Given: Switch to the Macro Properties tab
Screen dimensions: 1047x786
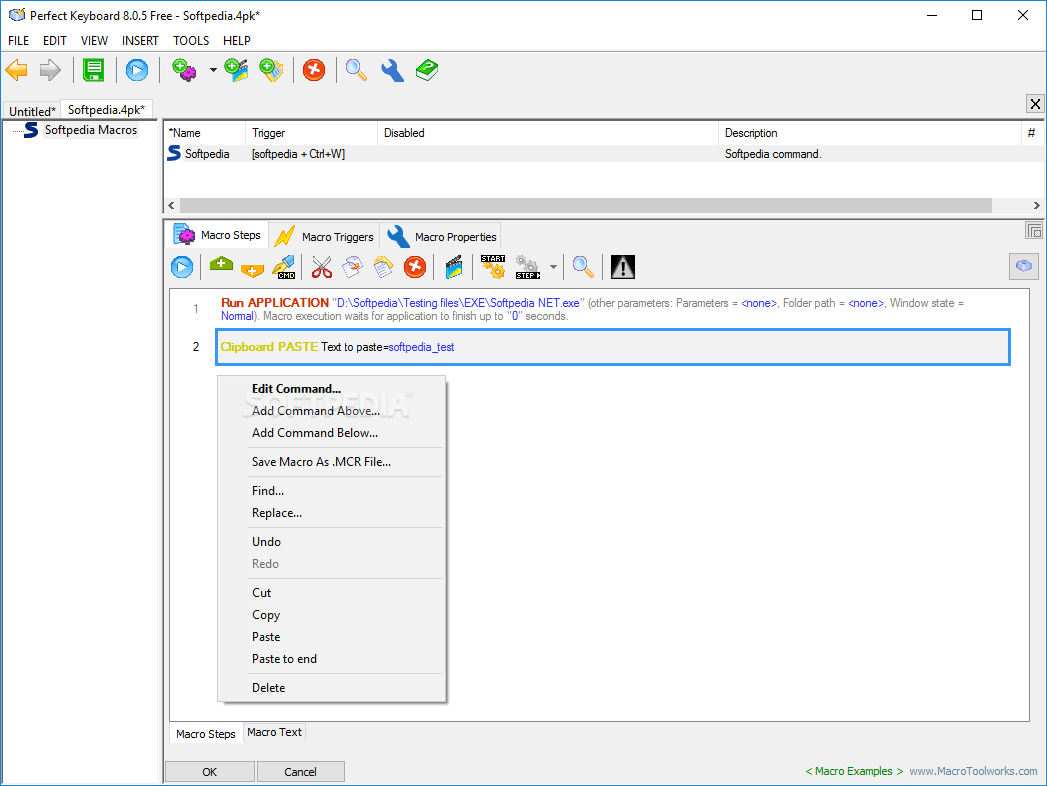Looking at the screenshot, I should (442, 236).
